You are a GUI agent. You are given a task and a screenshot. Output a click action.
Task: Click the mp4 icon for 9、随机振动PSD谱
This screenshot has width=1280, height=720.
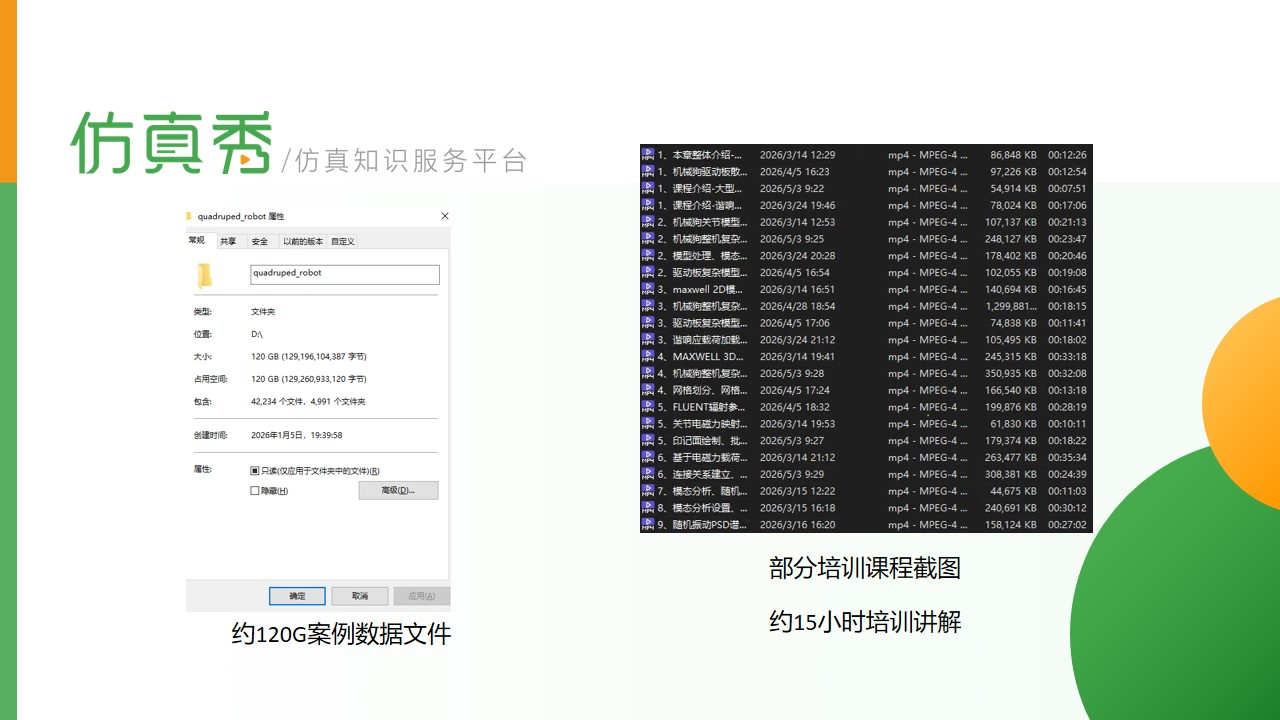648,524
